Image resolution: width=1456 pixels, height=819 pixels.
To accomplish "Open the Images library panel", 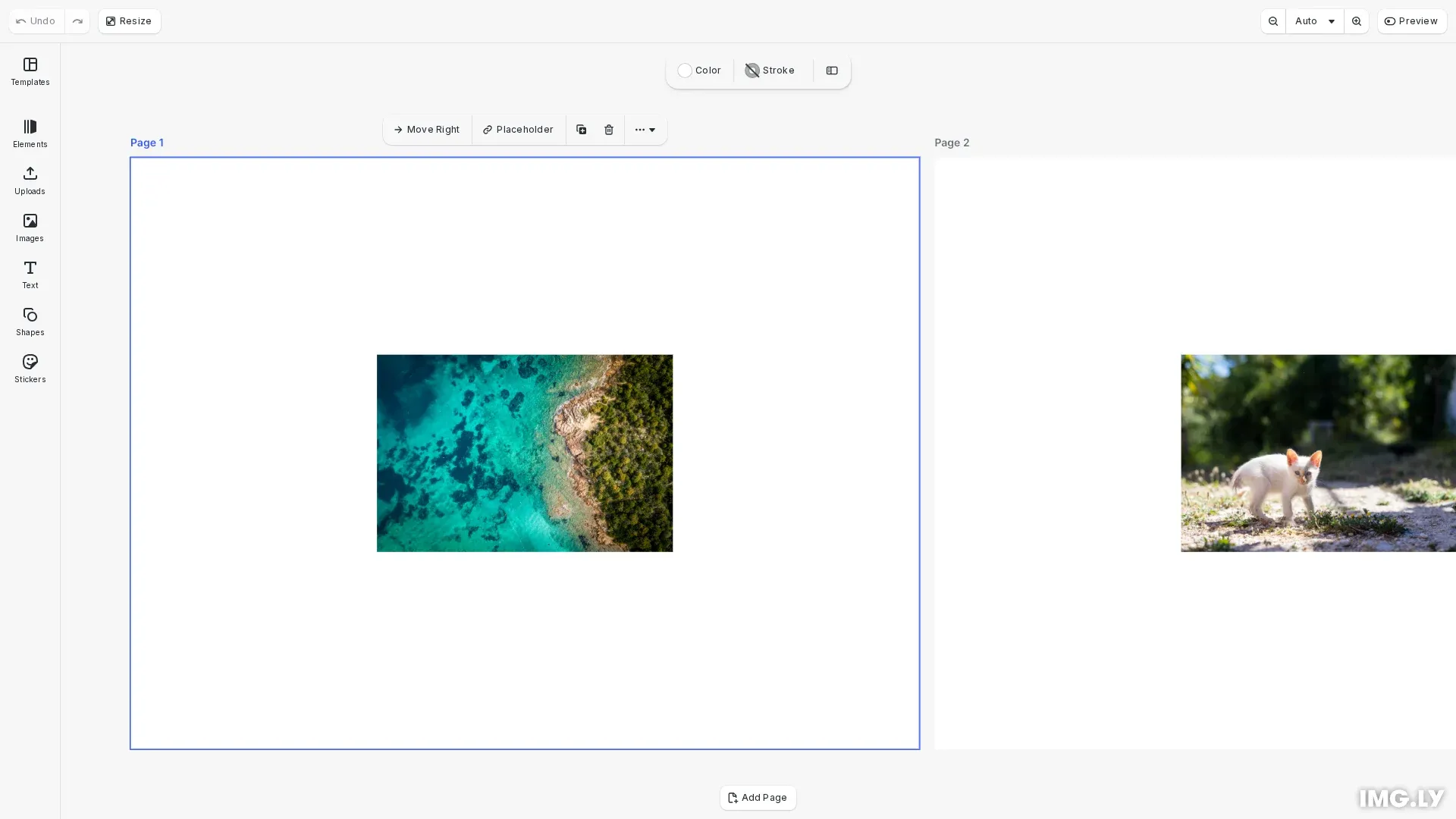I will click(x=30, y=227).
